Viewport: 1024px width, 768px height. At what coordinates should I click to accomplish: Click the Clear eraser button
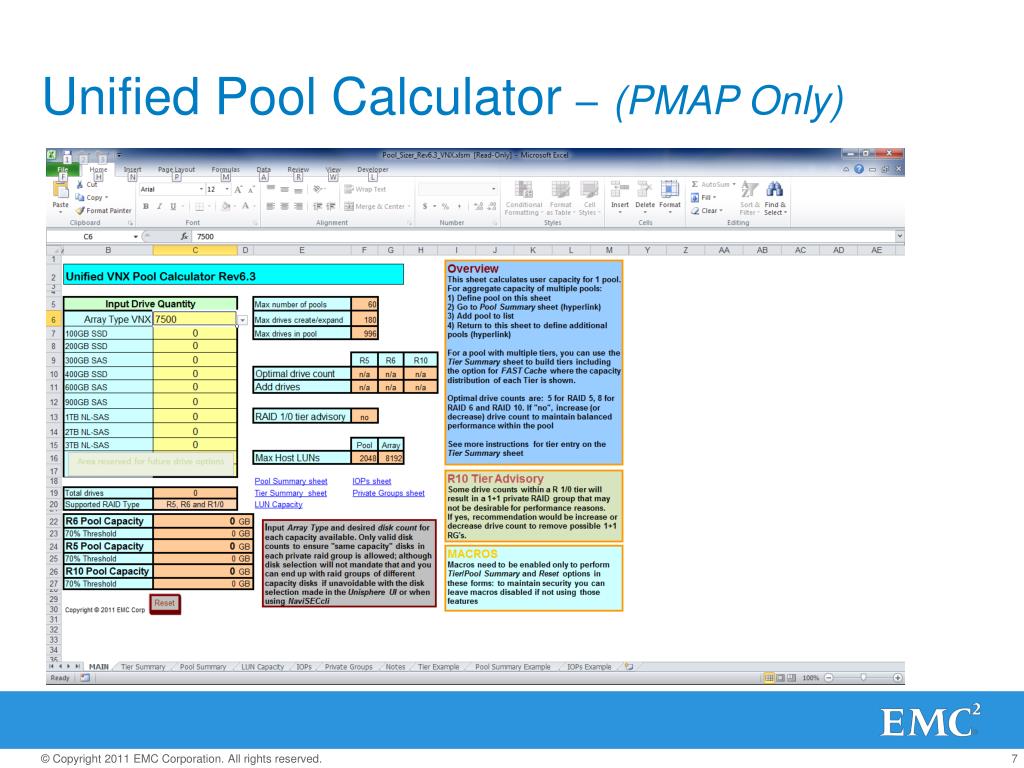tap(707, 211)
